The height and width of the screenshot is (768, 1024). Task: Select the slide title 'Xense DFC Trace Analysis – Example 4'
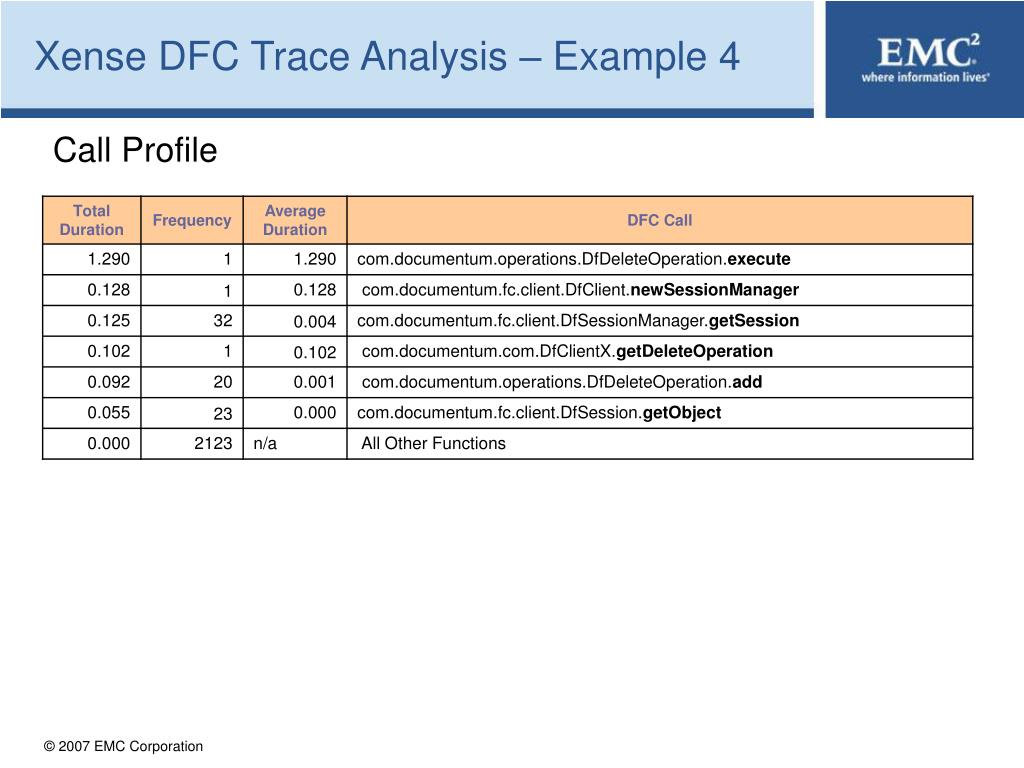387,56
